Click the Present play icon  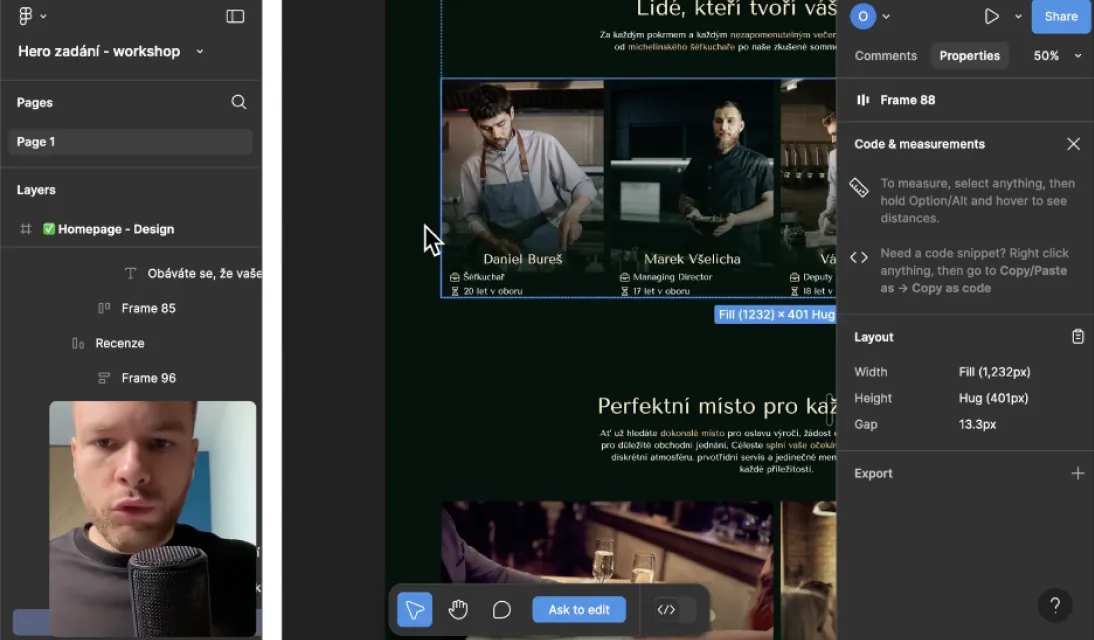coord(991,16)
